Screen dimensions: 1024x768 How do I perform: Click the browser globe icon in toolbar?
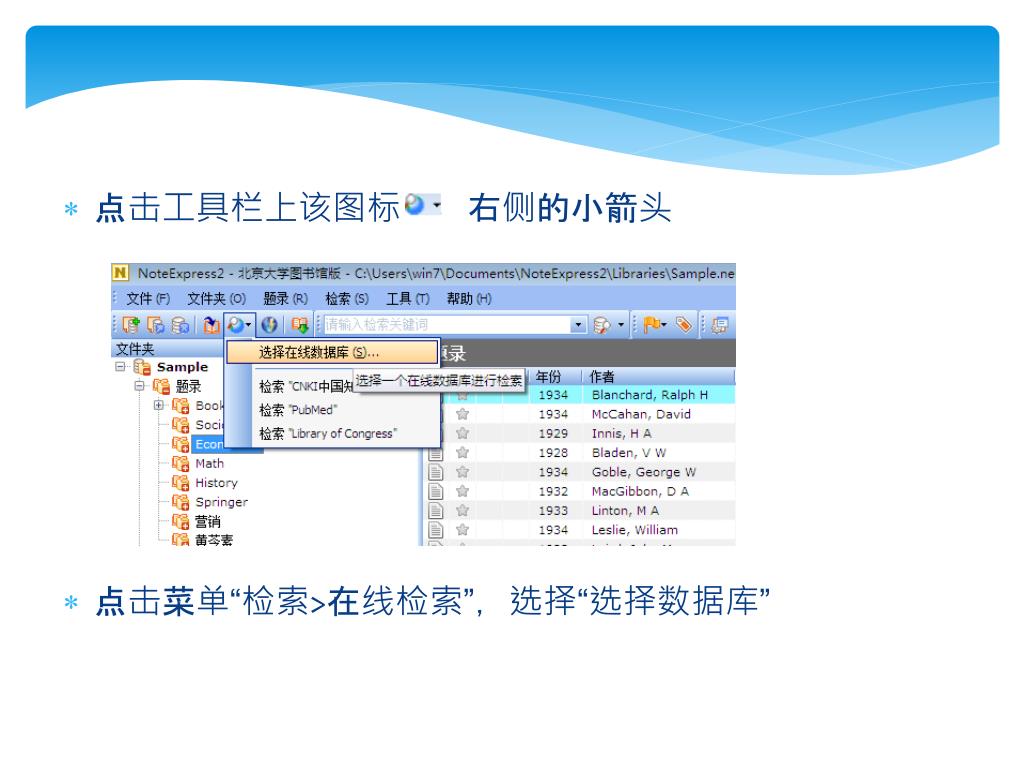[x=269, y=325]
